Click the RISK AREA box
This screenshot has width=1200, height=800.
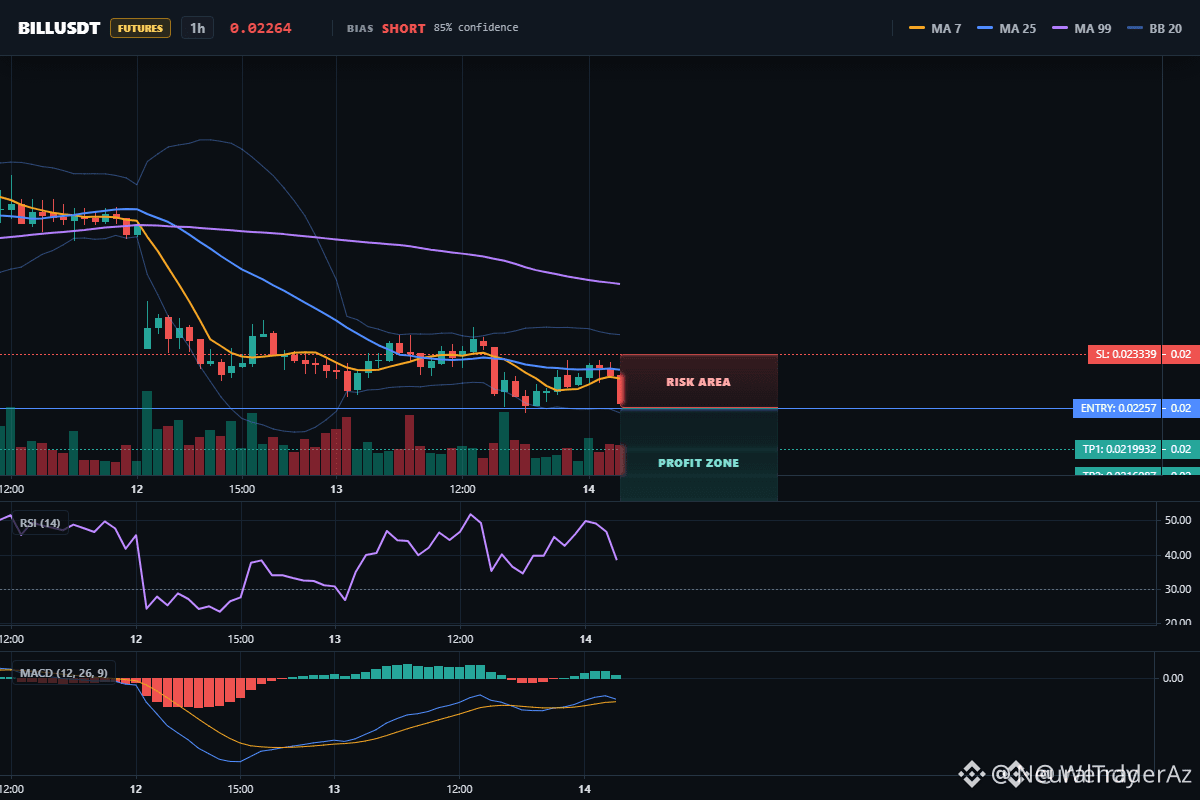699,381
